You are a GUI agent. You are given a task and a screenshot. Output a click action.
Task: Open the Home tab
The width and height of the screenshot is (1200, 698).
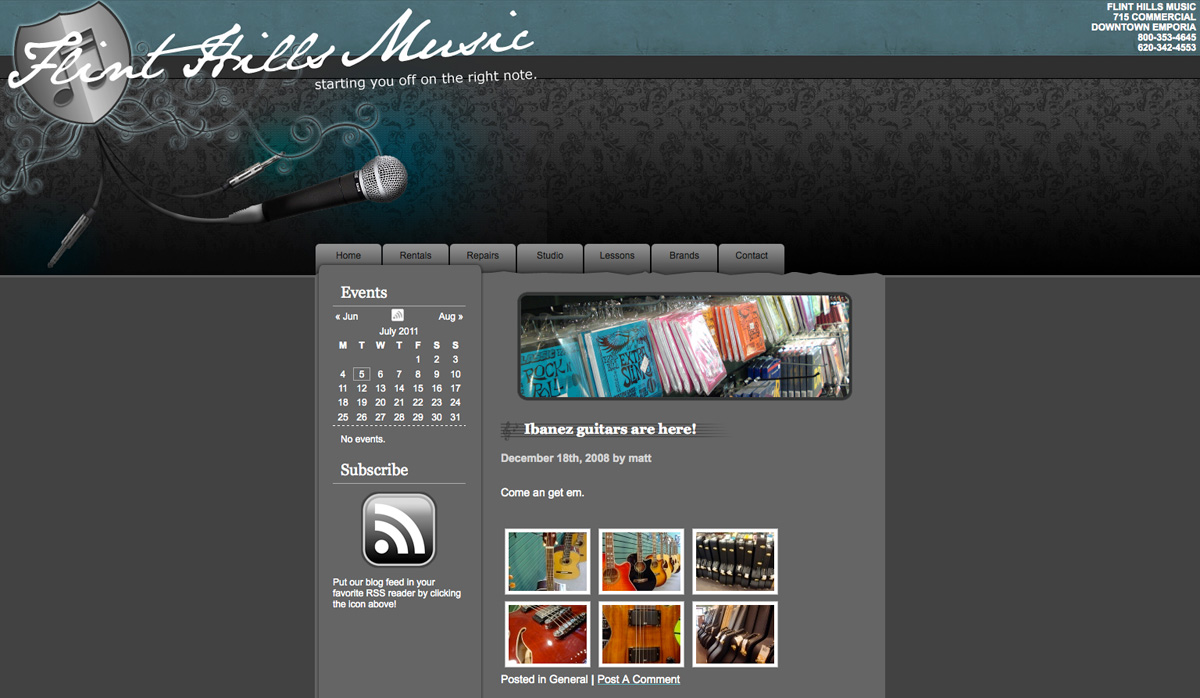[x=349, y=256]
